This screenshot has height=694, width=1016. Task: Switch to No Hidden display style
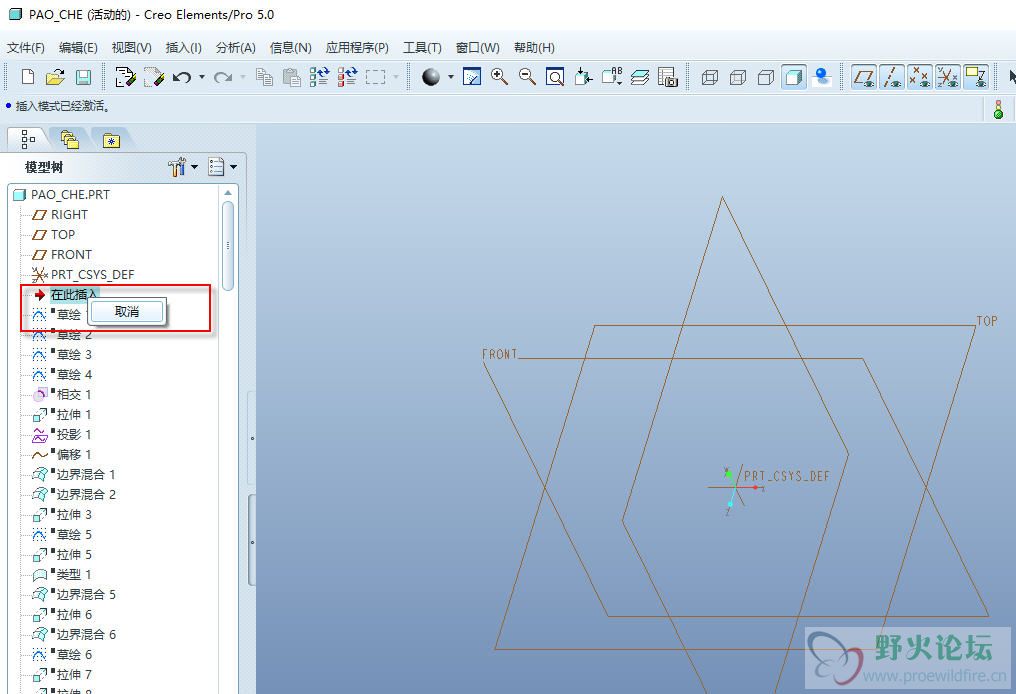(766, 77)
